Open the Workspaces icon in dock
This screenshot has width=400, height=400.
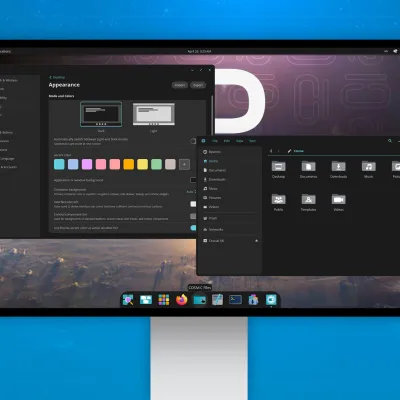coord(146,300)
